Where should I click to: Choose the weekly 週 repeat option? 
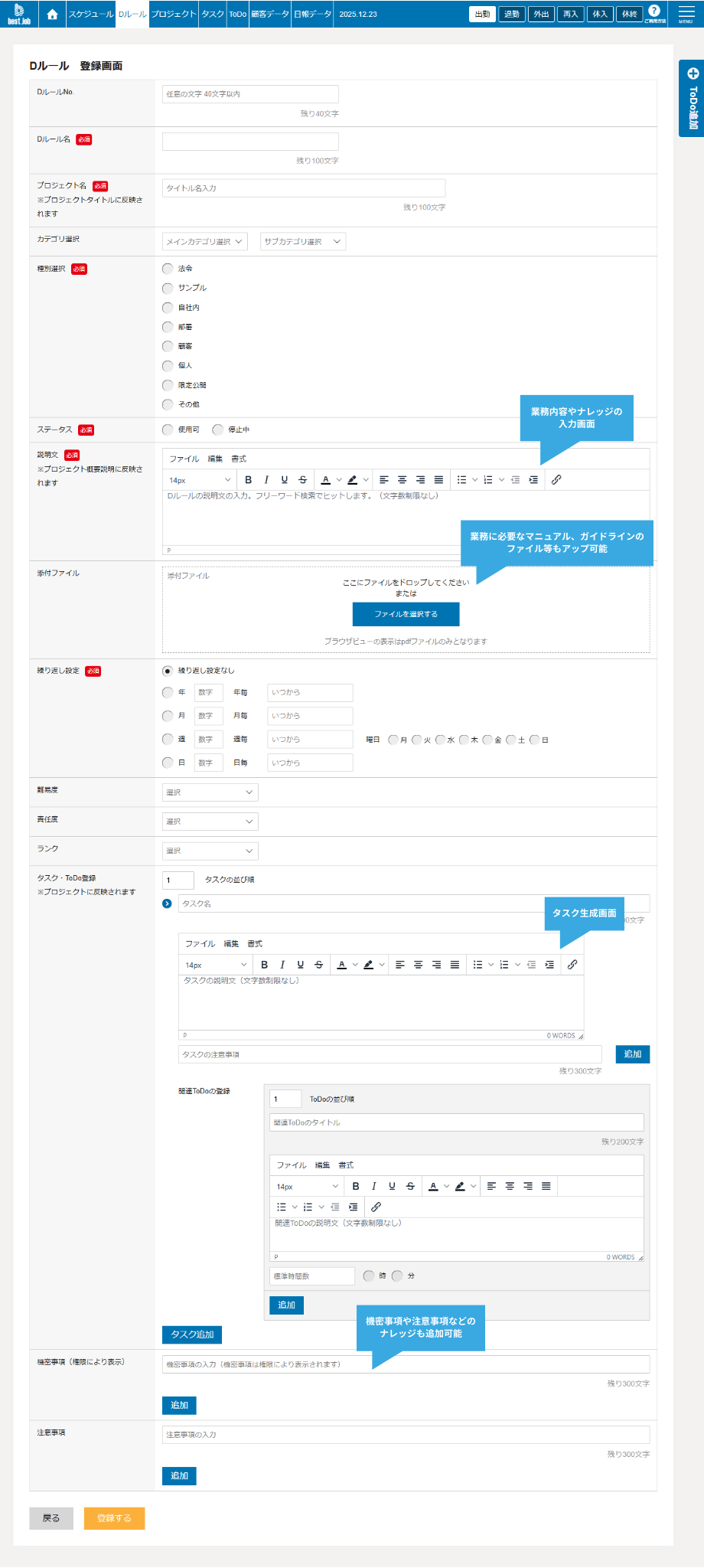[168, 740]
